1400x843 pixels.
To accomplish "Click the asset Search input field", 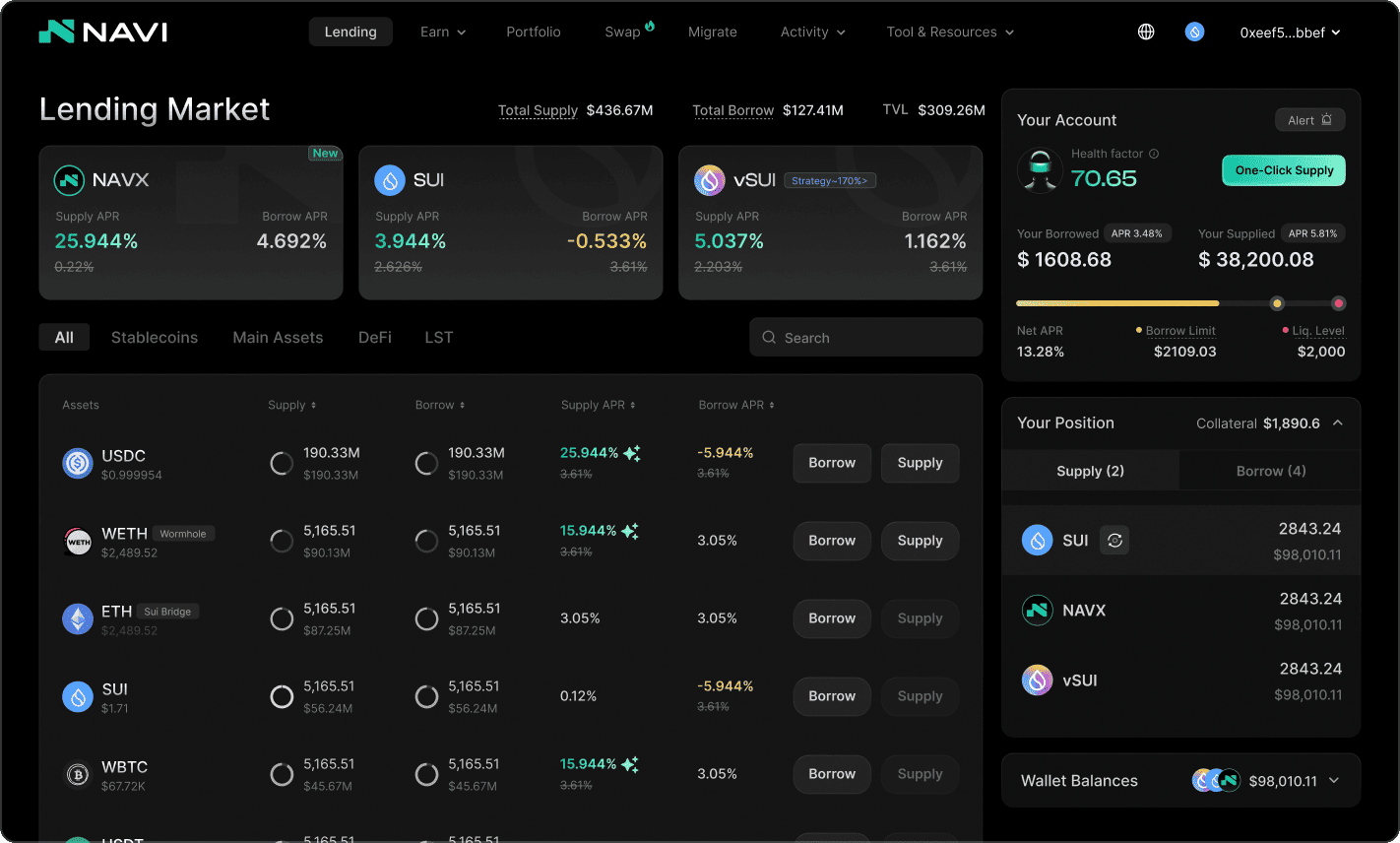I will (864, 337).
